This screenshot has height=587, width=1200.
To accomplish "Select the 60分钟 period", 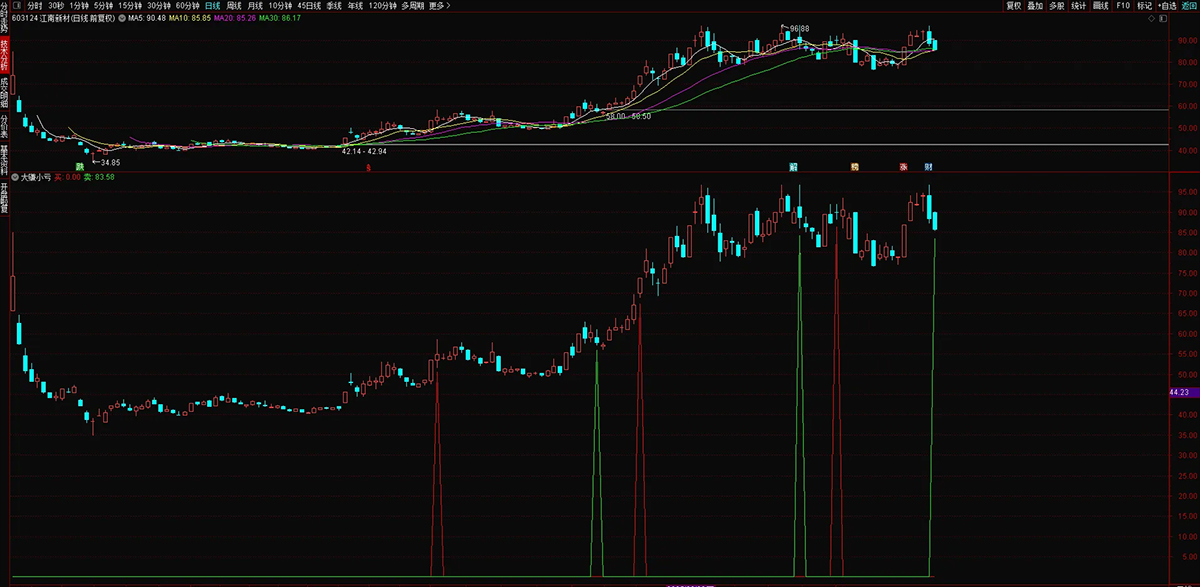I will click(x=188, y=5).
